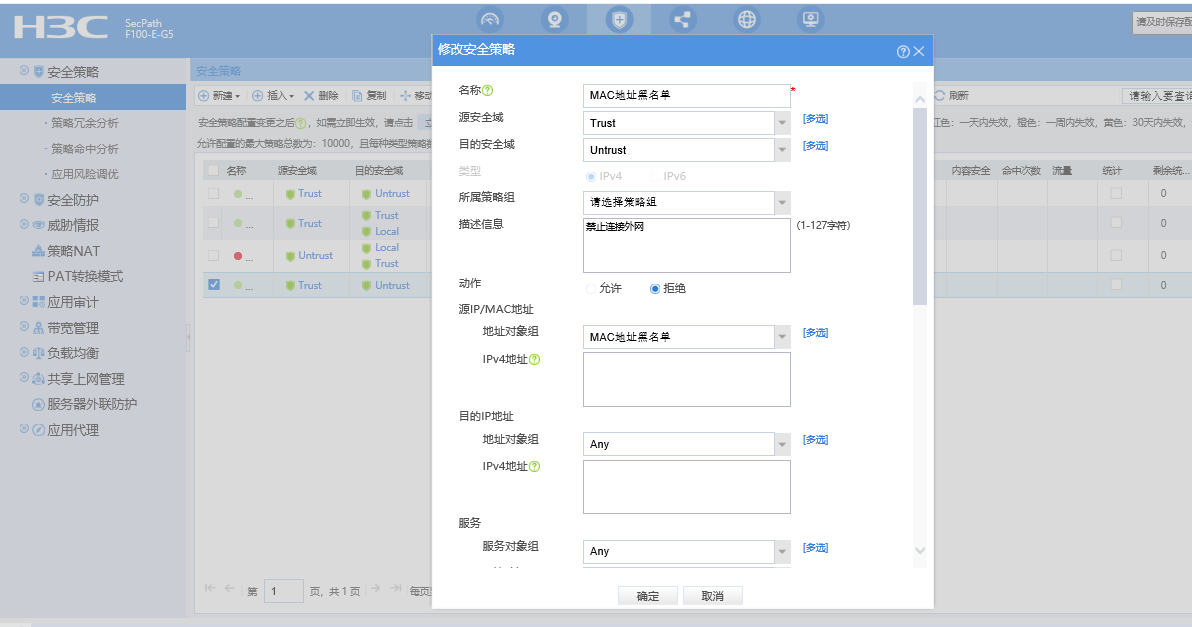Click the 多选 link beside 源安全域
Screen dimensions: 1192x627
point(816,119)
